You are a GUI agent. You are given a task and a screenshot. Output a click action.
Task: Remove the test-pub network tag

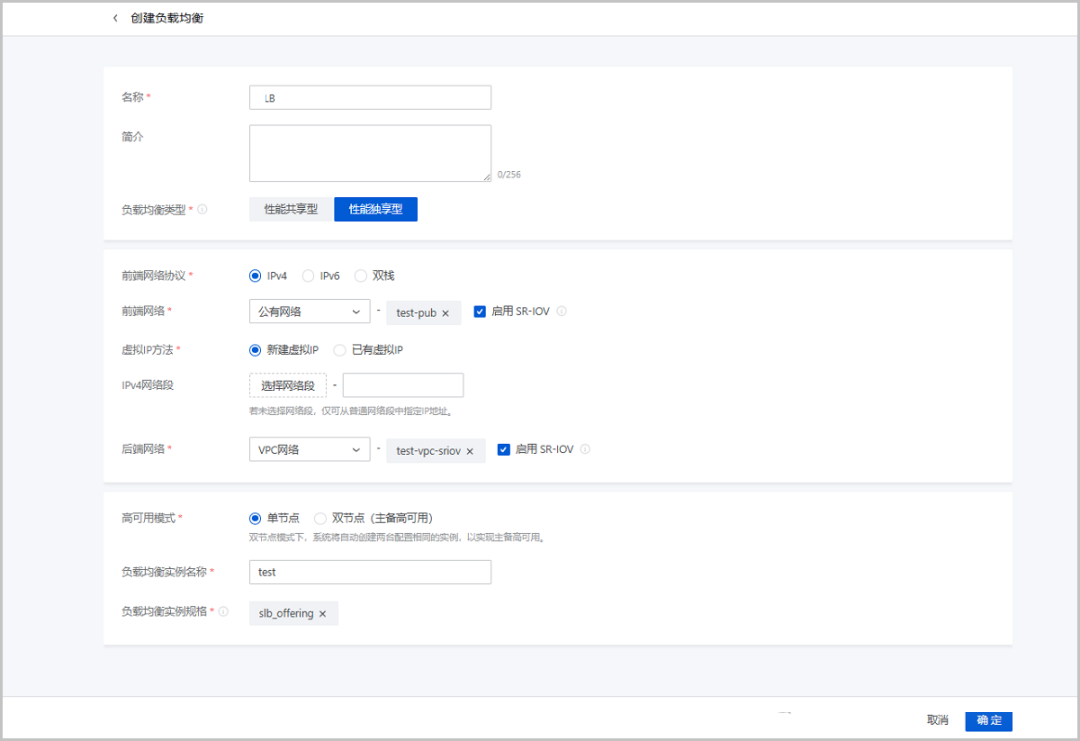(445, 313)
